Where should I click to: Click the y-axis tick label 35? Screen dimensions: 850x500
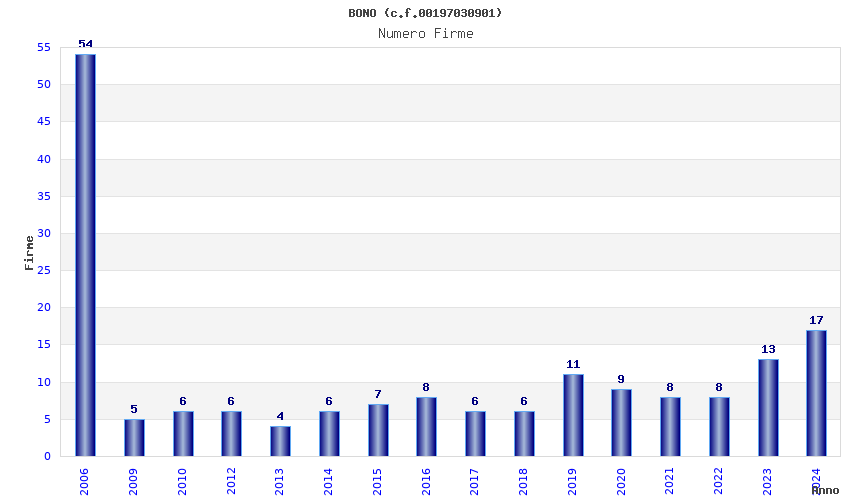point(44,196)
